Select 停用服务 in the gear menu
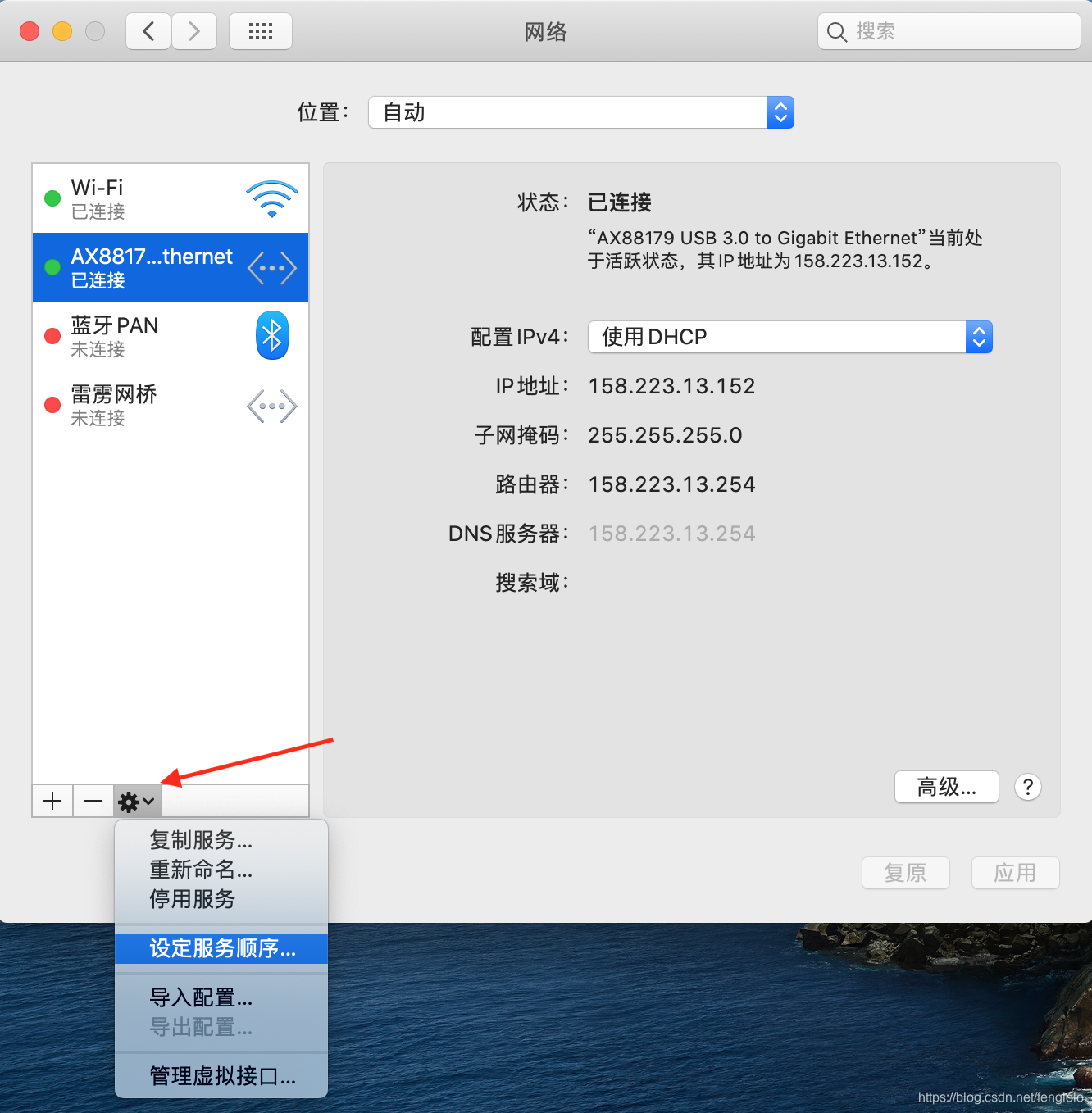This screenshot has width=1092, height=1113. pyautogui.click(x=191, y=899)
